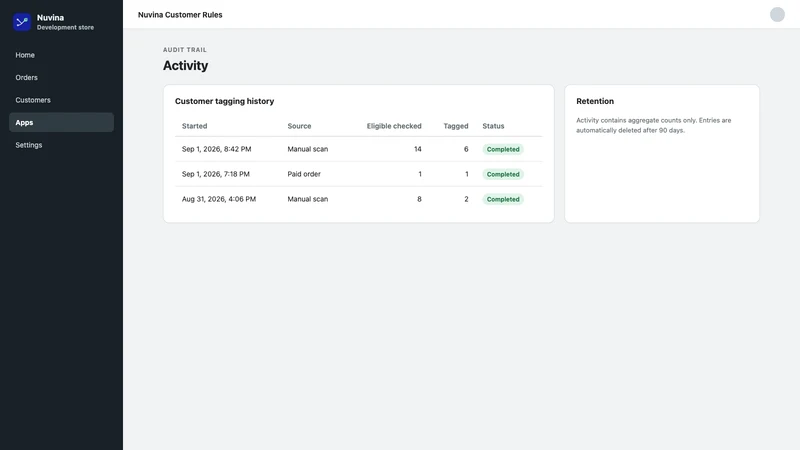Select the Sep 1, 8:42 PM Manual scan row
The image size is (800, 450).
coord(359,149)
